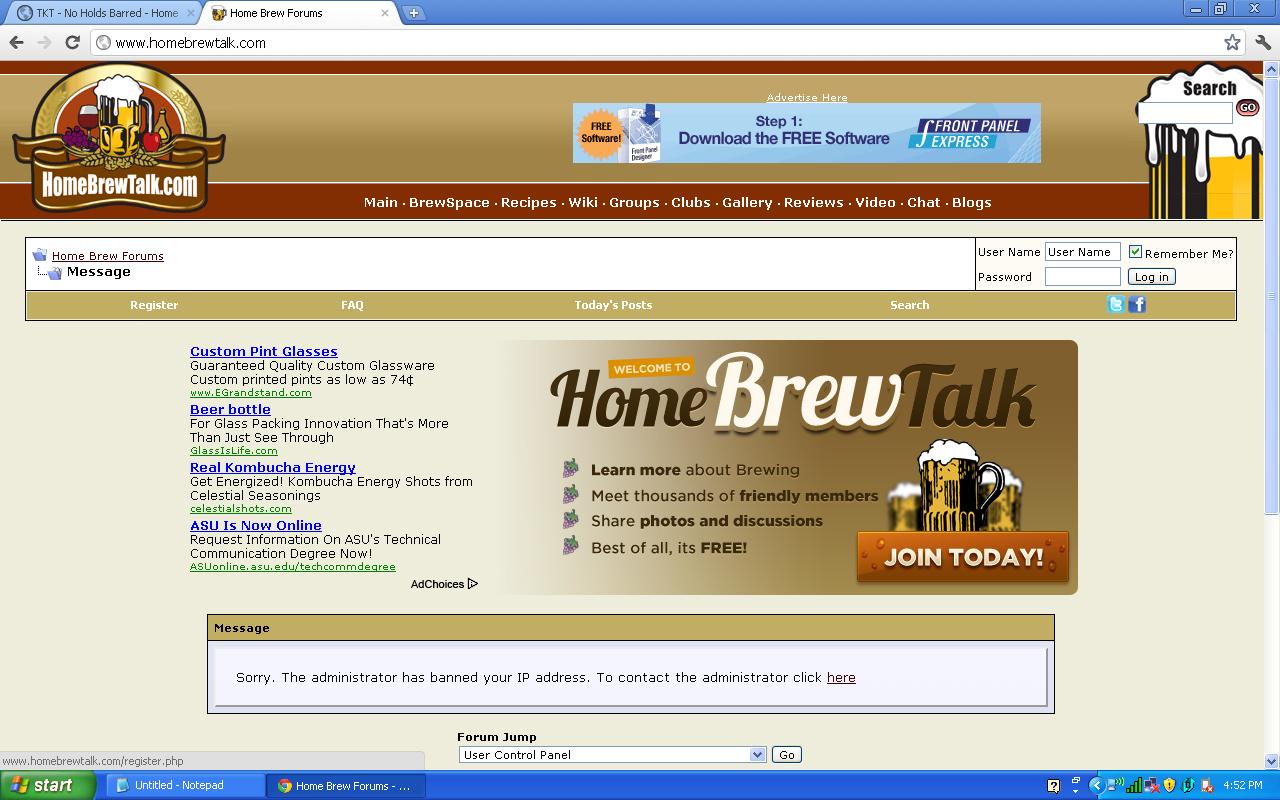Click the User Name input field
1280x800 pixels.
(1082, 252)
